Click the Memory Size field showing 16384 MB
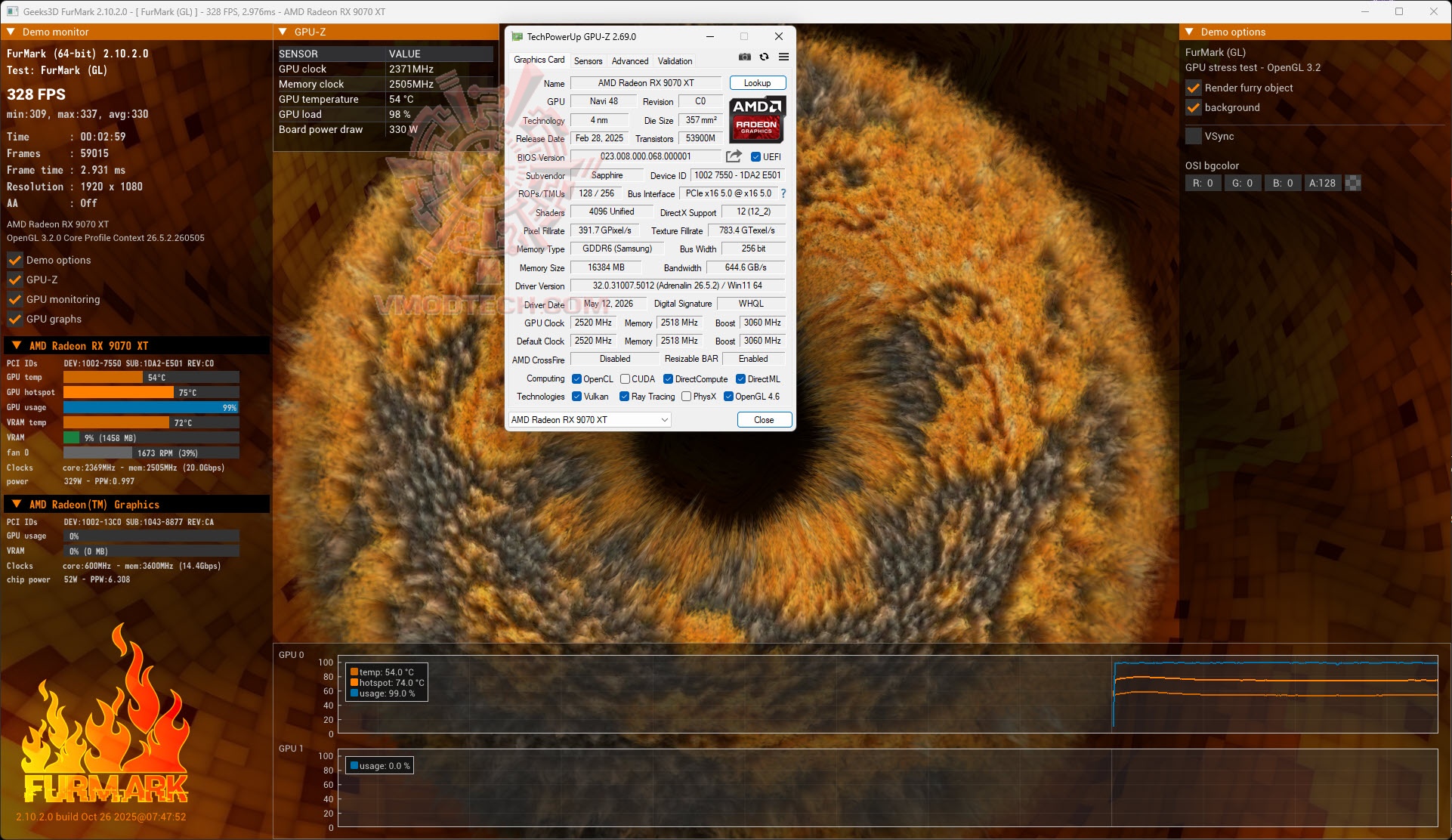 tap(606, 267)
